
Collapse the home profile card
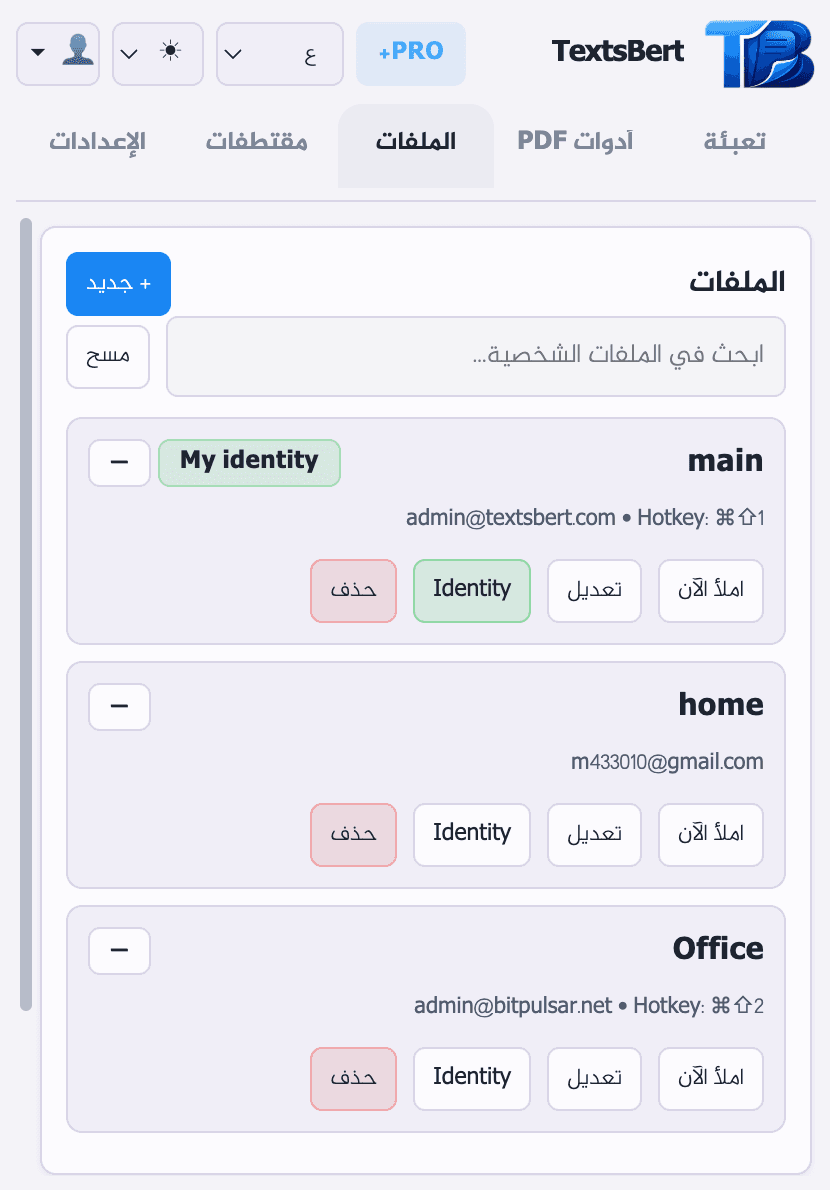pos(119,706)
